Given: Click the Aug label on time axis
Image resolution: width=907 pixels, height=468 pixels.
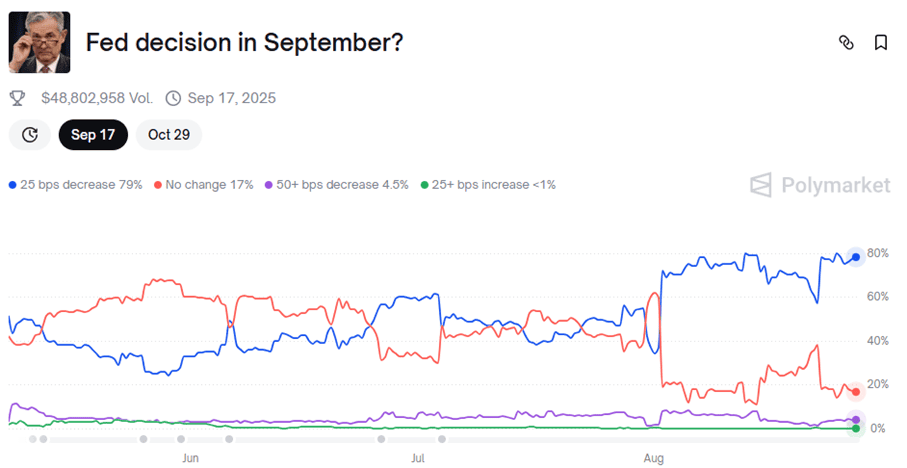Looking at the screenshot, I should (654, 458).
